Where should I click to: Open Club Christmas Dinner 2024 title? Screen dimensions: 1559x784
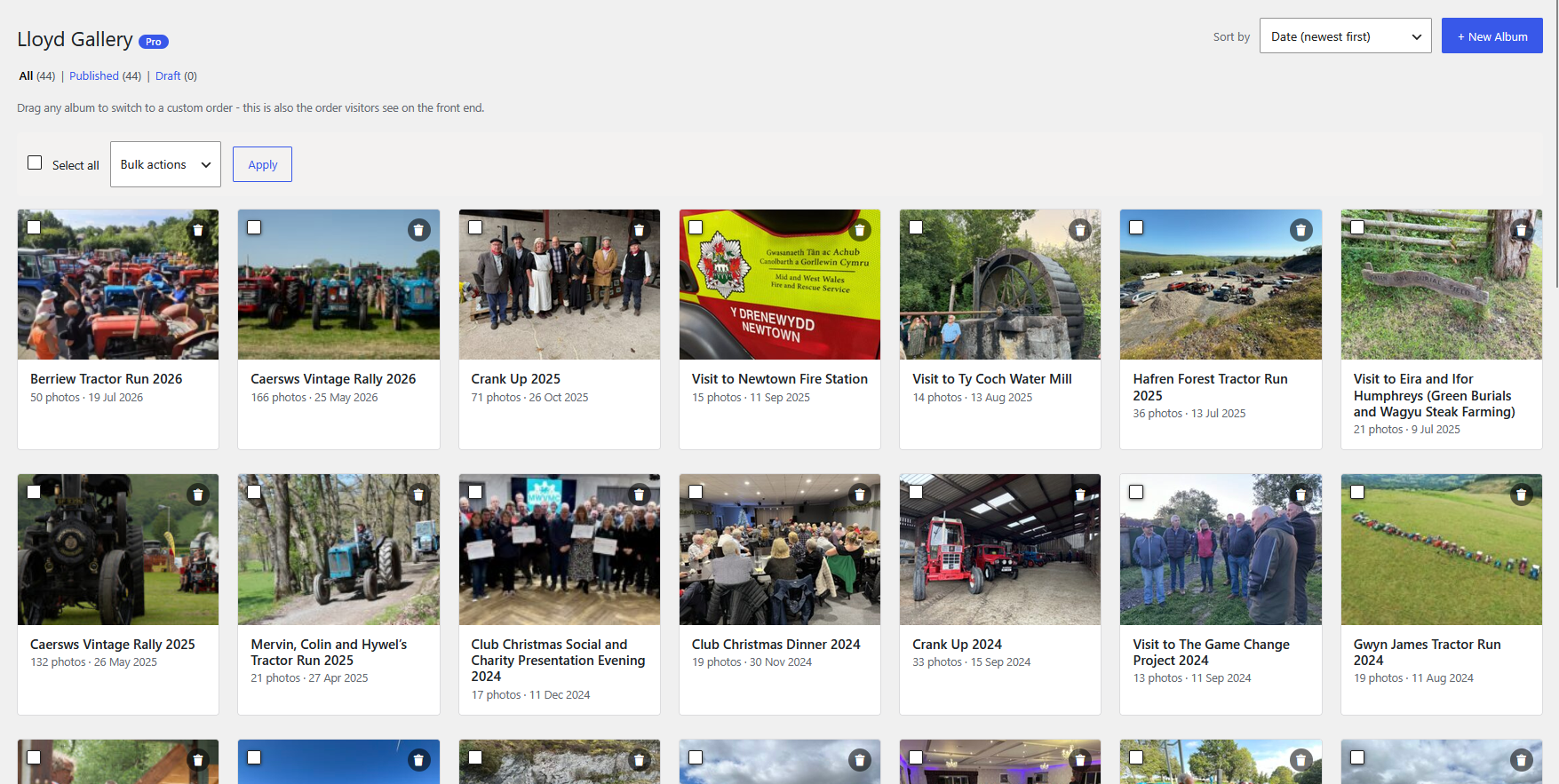(x=776, y=645)
